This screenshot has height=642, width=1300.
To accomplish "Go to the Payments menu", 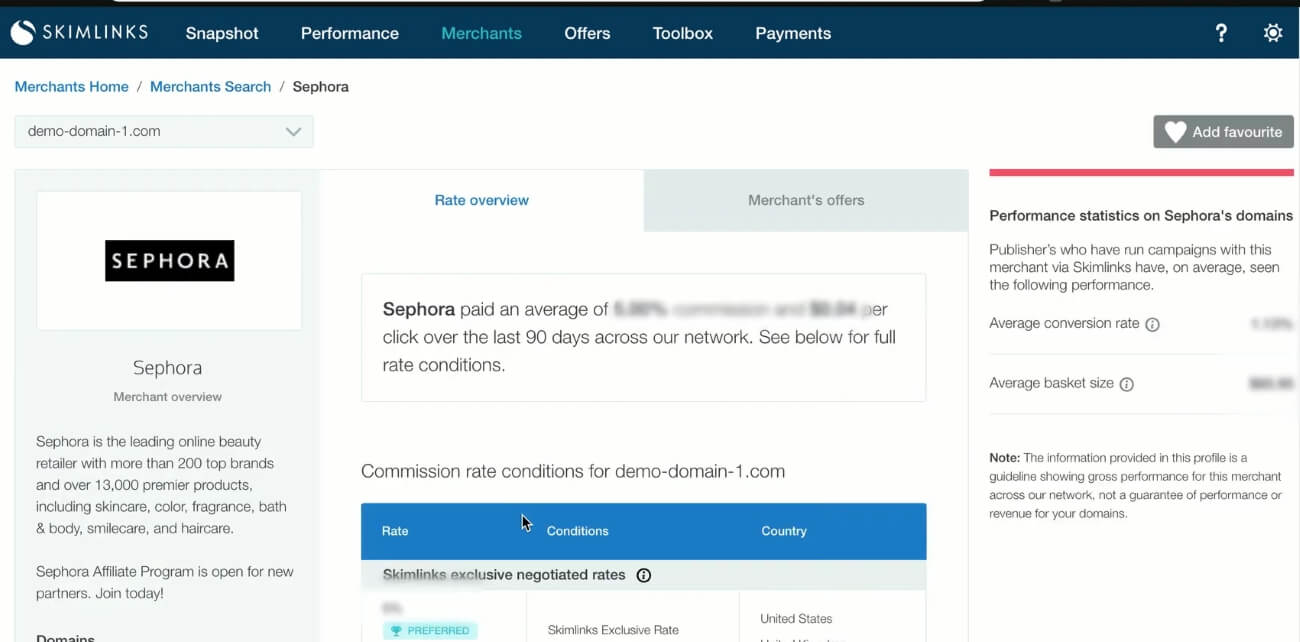I will pyautogui.click(x=793, y=33).
